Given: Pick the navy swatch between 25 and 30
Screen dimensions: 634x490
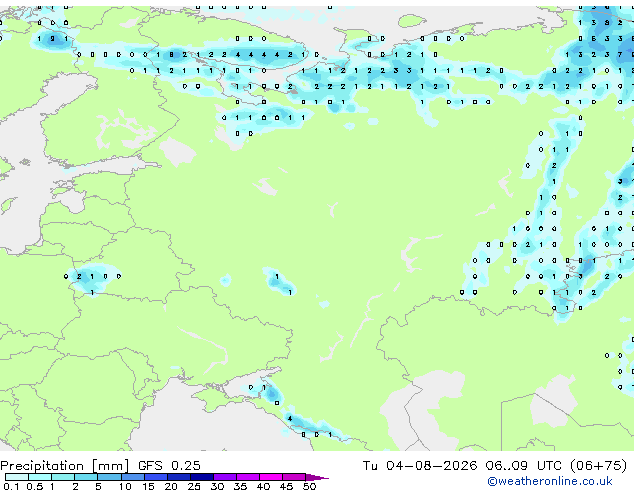Looking at the screenshot, I should point(202,477).
